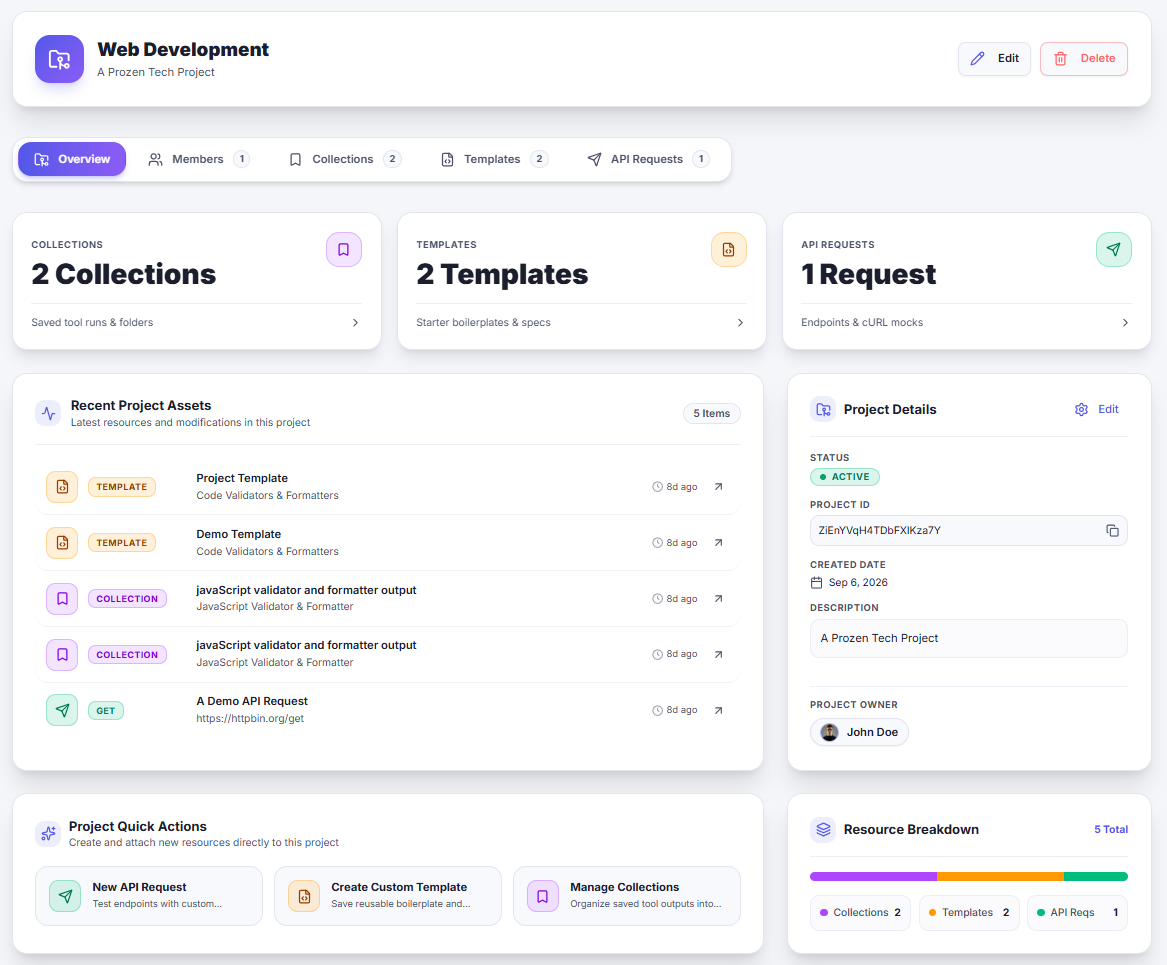Image resolution: width=1167 pixels, height=965 pixels.
Task: Click the GET method badge
Action: coord(106,711)
